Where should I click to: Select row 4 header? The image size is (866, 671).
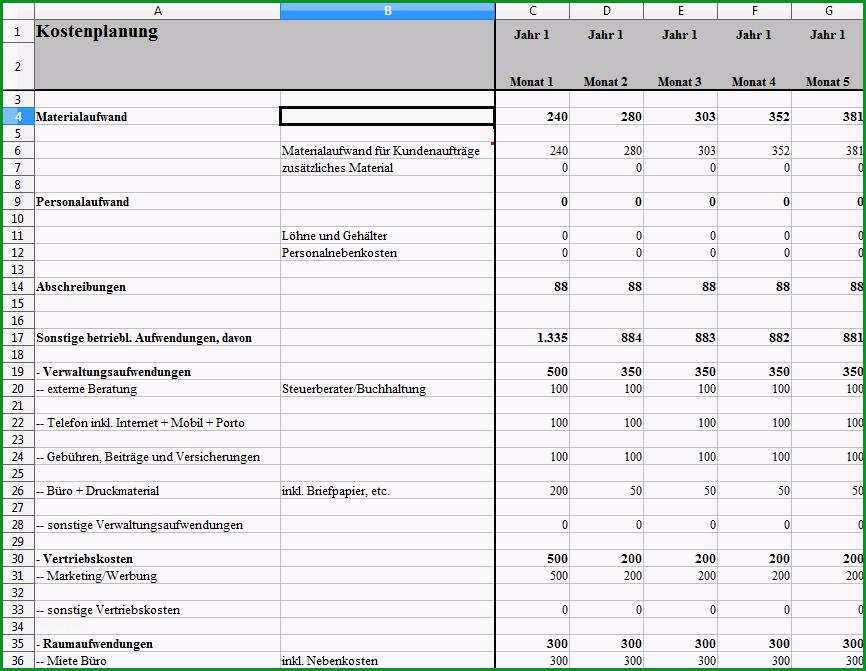(x=18, y=117)
